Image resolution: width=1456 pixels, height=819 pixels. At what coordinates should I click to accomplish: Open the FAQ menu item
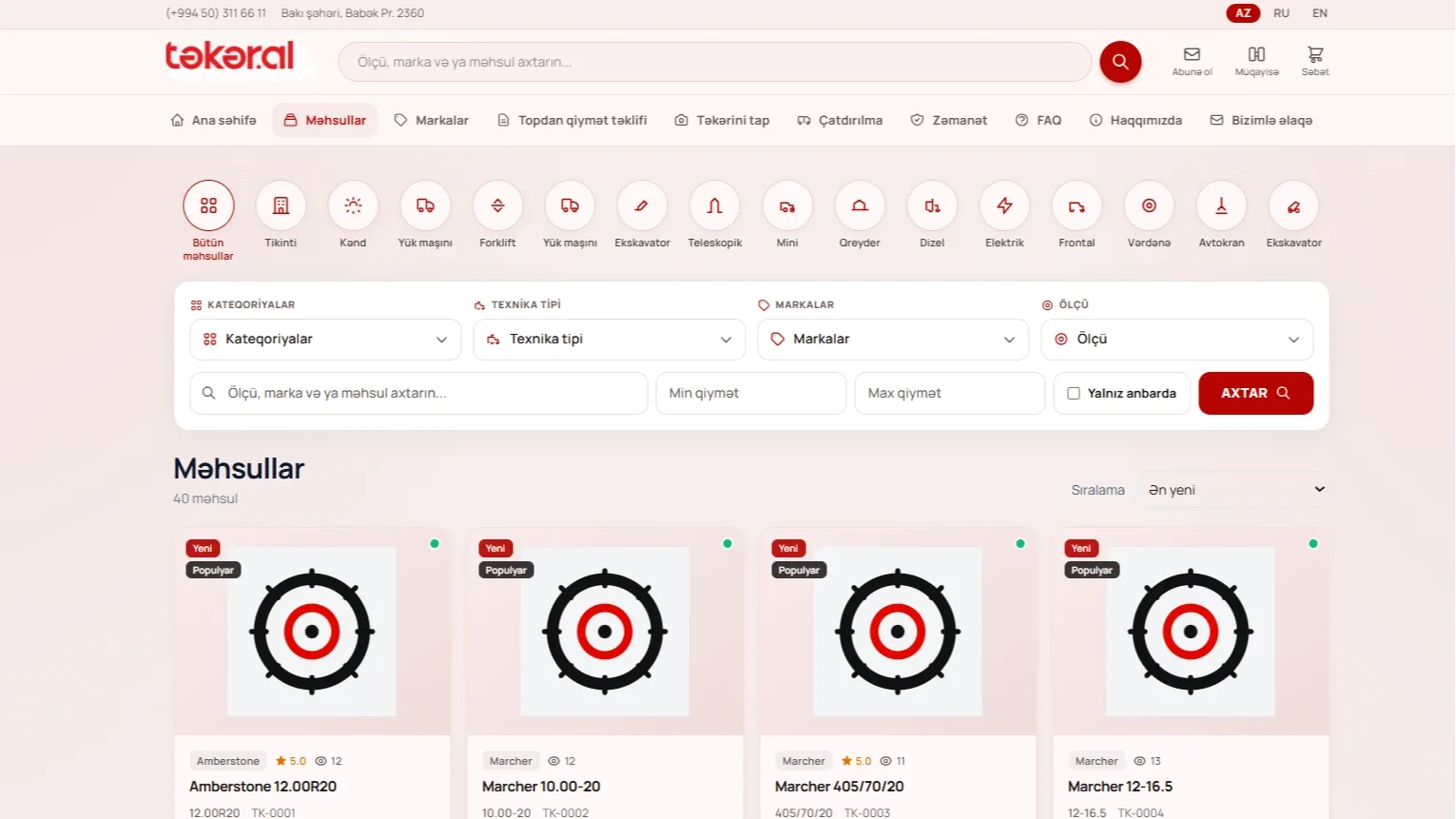(x=1039, y=121)
